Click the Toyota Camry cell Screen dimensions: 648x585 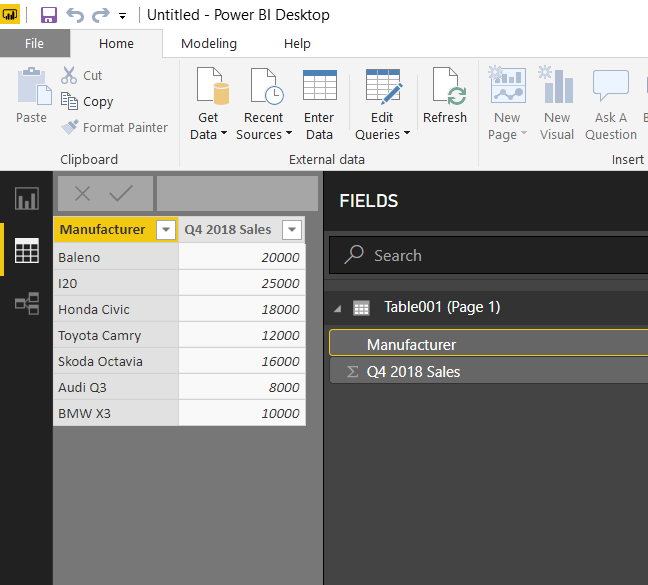click(x=116, y=335)
